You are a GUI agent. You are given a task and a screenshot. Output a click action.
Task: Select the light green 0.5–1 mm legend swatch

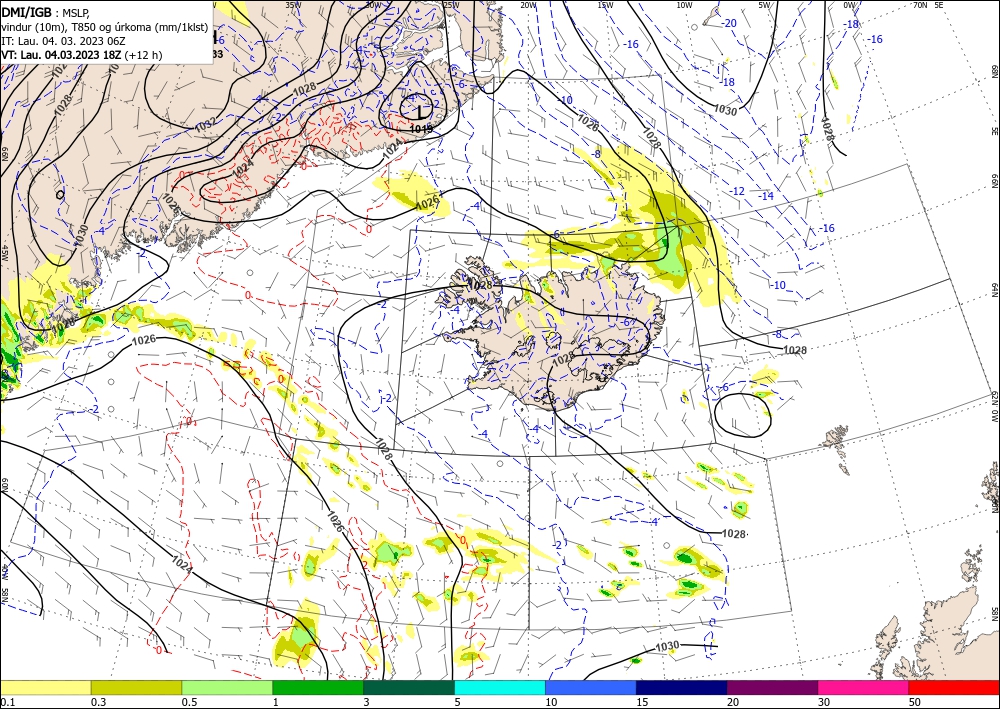click(x=227, y=687)
